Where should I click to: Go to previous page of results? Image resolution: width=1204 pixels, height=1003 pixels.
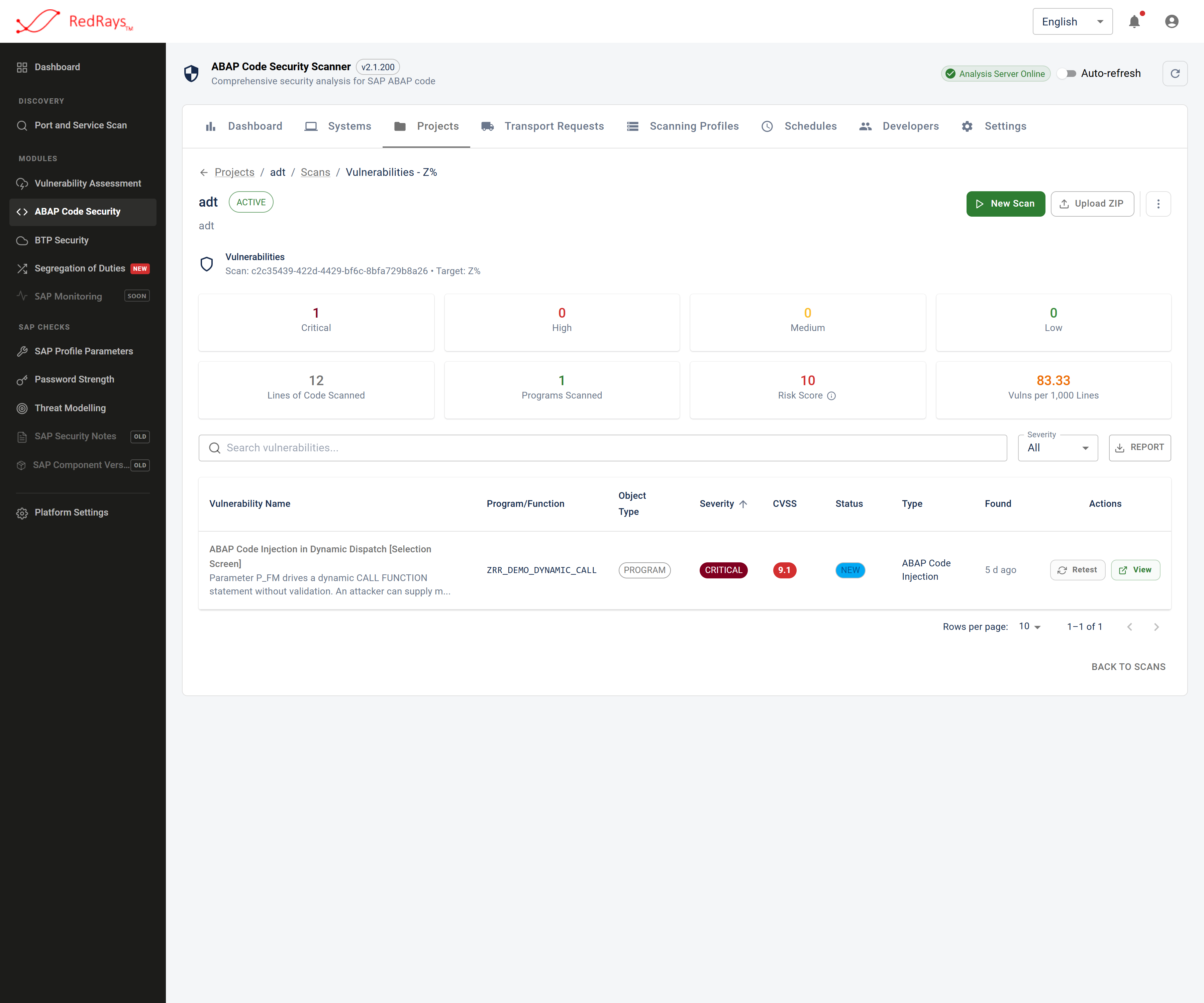pos(1129,627)
